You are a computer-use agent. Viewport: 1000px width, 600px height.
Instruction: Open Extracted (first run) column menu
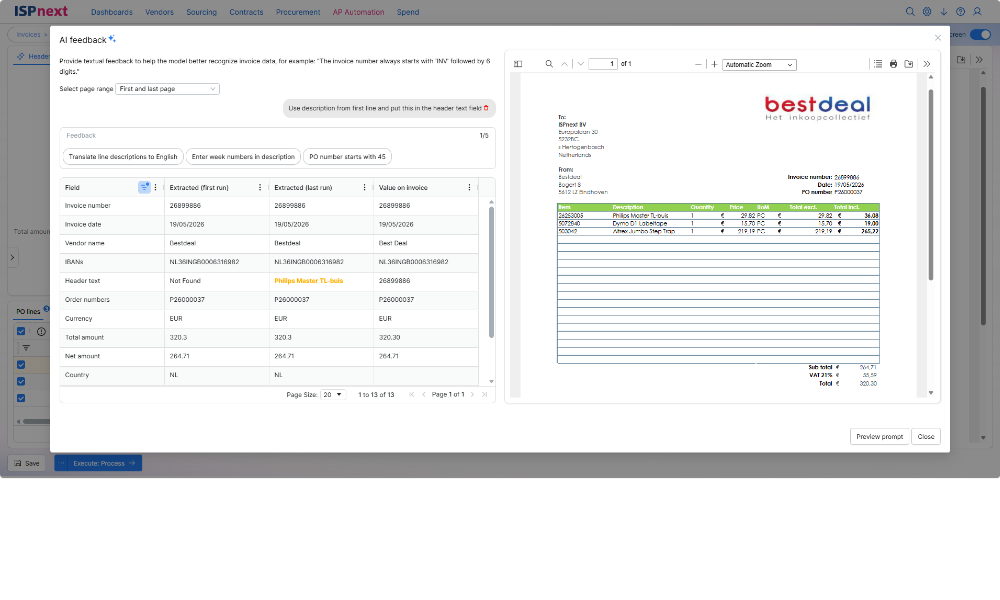click(x=260, y=187)
